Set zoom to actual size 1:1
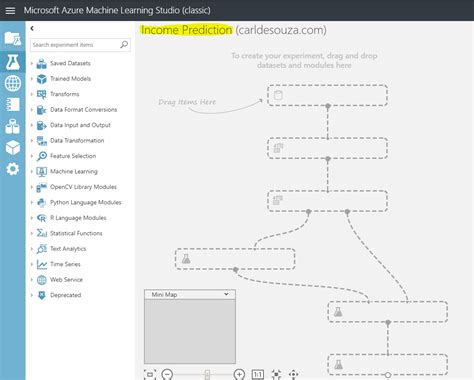This screenshot has height=380, width=474. tap(258, 374)
